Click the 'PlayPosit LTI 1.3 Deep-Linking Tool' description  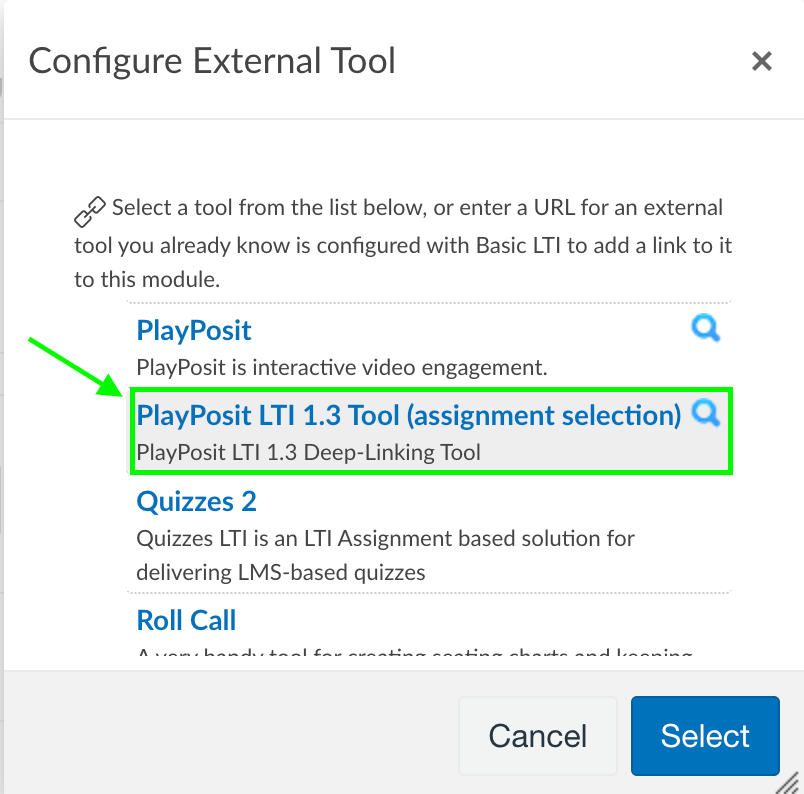point(308,452)
